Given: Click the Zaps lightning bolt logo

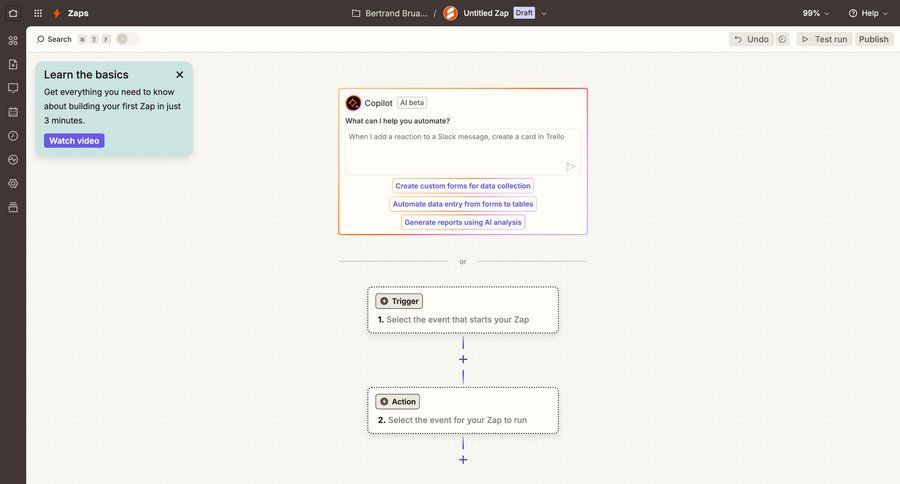Looking at the screenshot, I should pyautogui.click(x=56, y=13).
